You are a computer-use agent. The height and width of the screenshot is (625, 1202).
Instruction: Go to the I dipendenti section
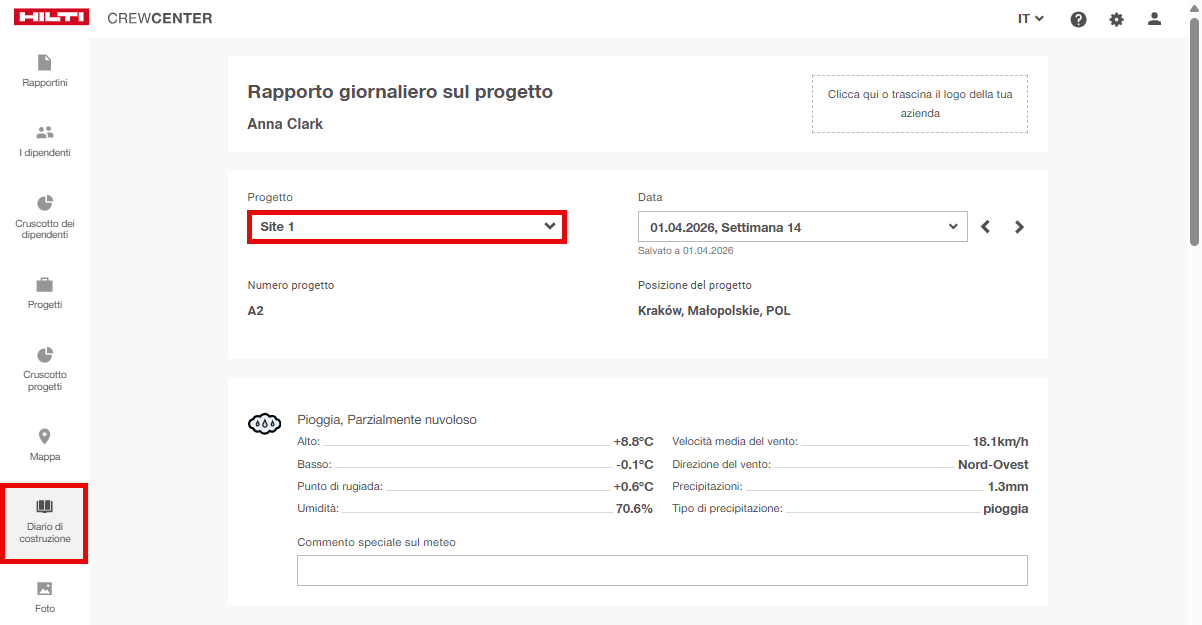45,141
